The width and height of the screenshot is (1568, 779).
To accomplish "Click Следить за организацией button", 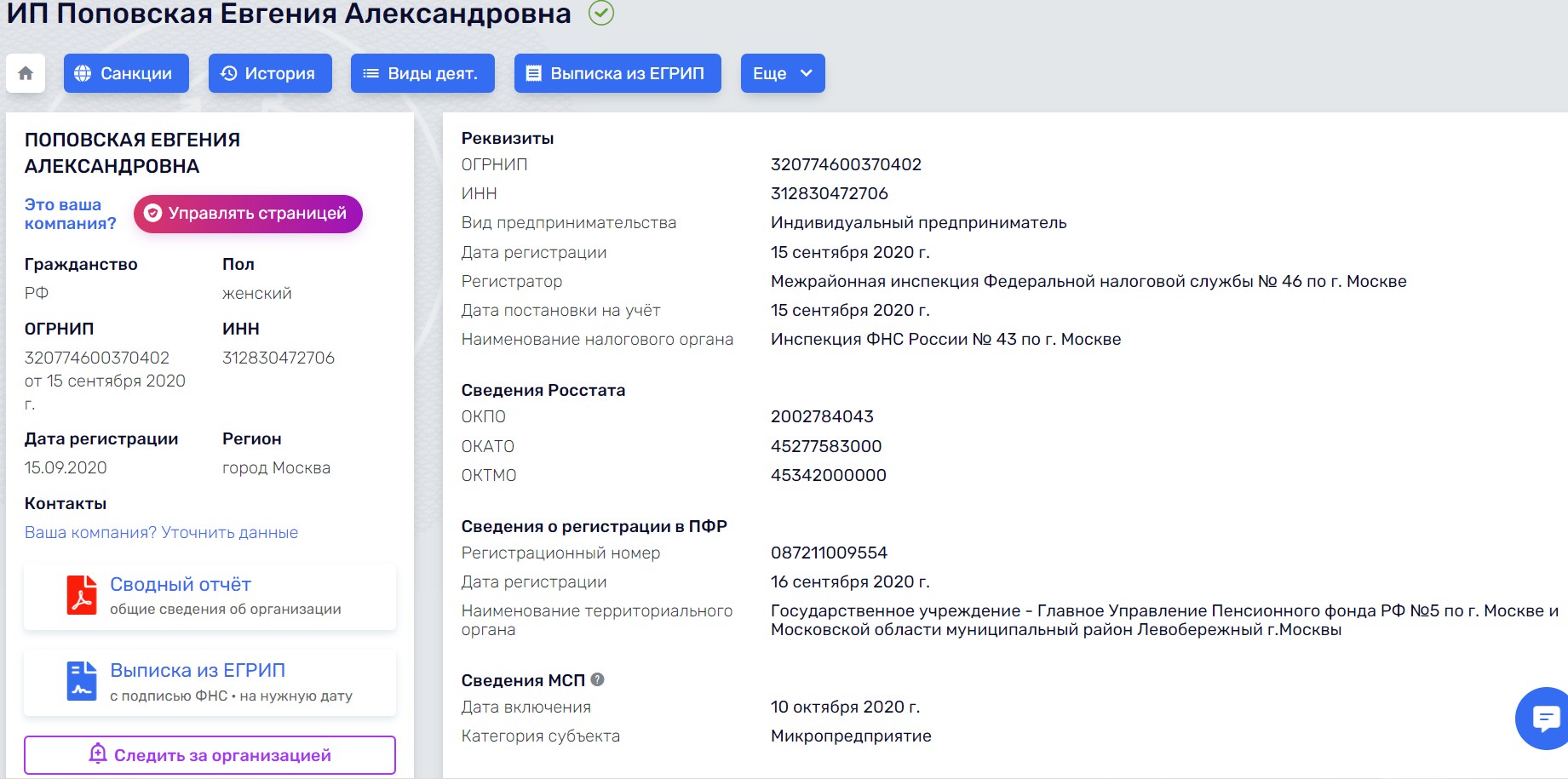I will (210, 755).
